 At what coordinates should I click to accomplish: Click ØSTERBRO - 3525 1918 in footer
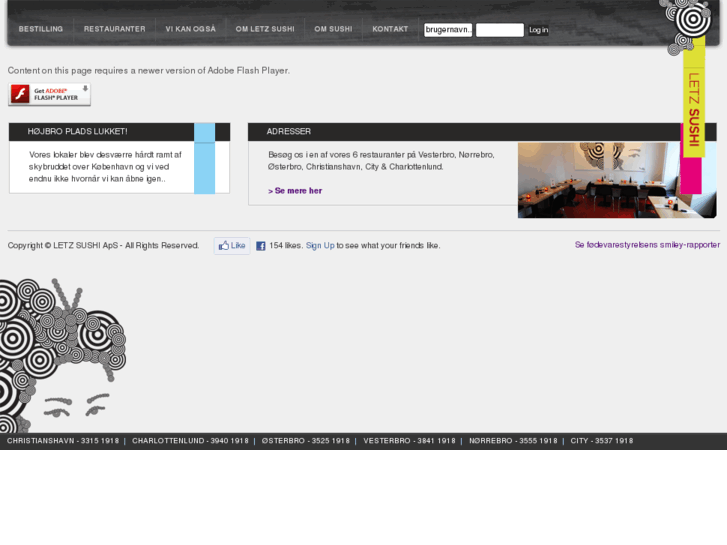tap(306, 441)
